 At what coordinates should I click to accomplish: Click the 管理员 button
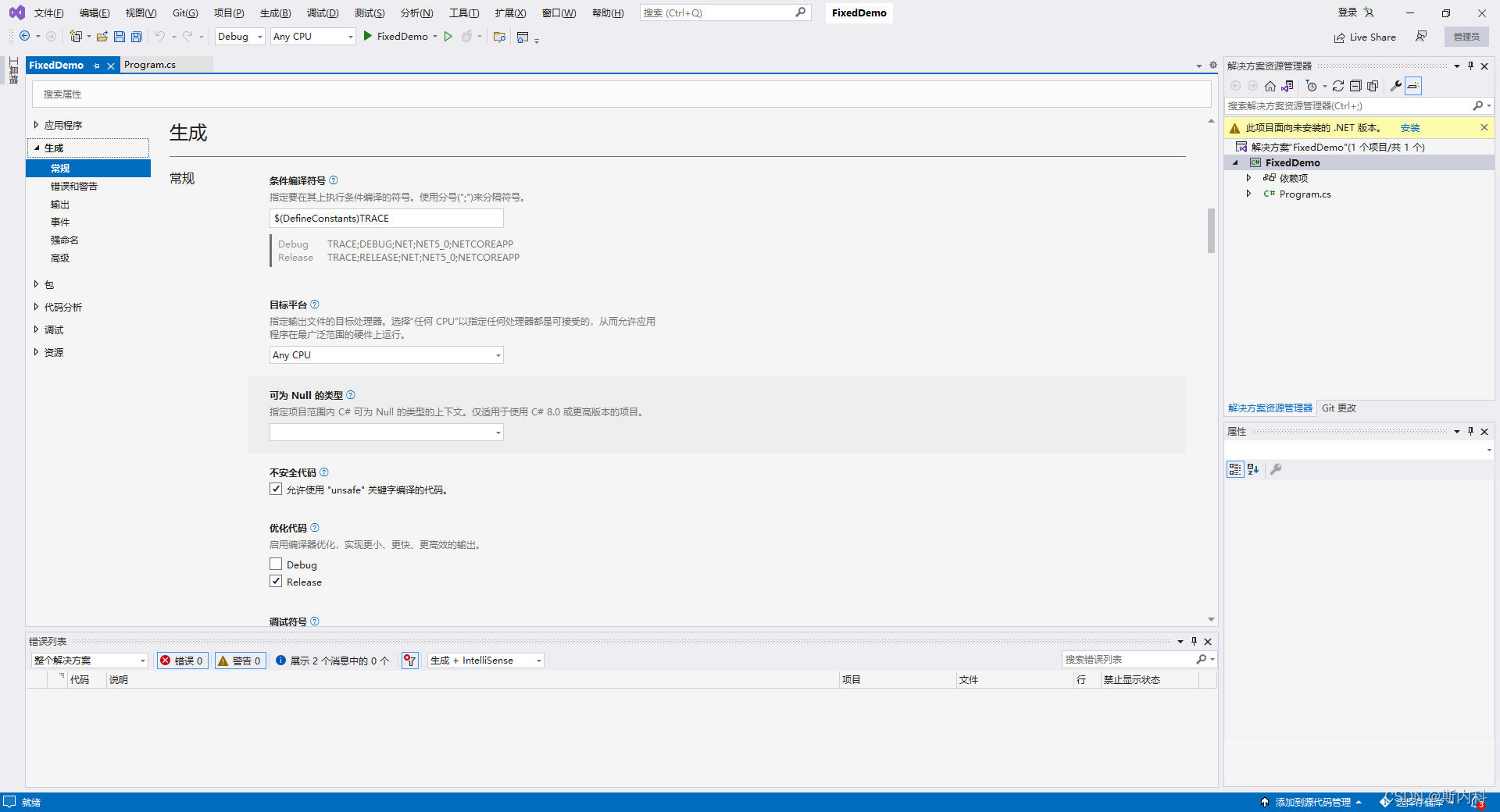pyautogui.click(x=1466, y=37)
